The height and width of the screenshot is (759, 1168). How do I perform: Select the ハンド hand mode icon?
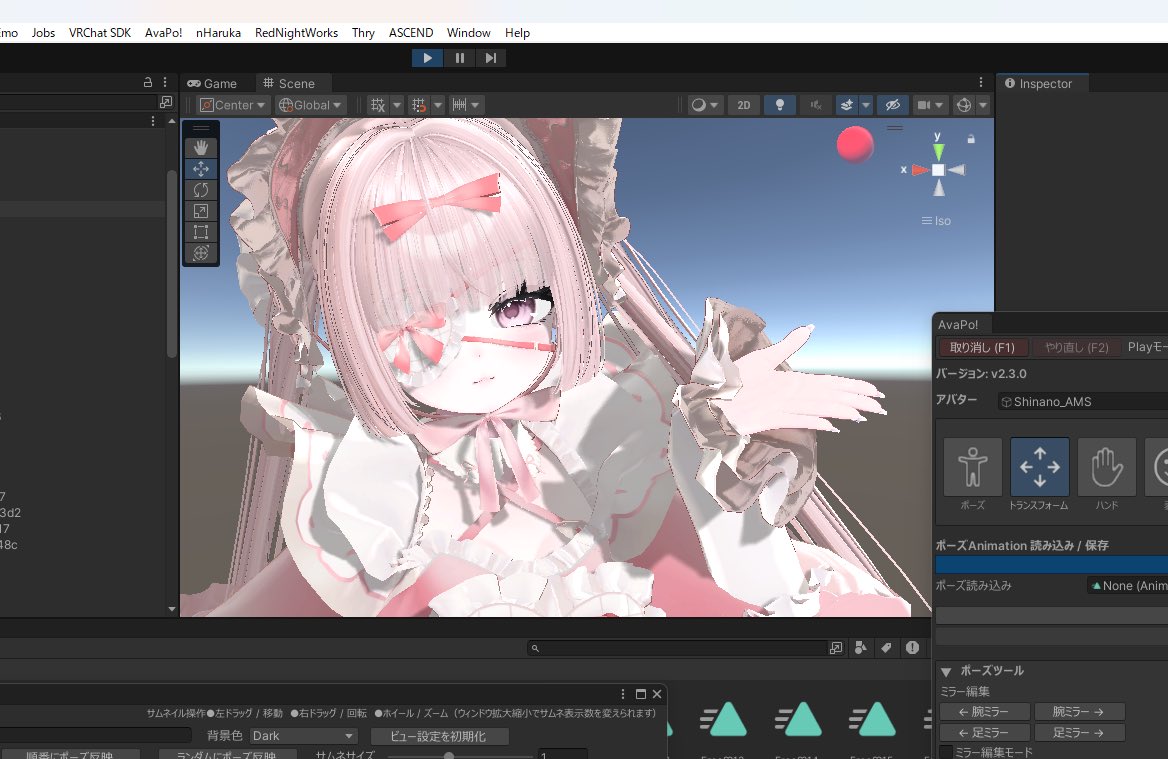click(x=1107, y=467)
